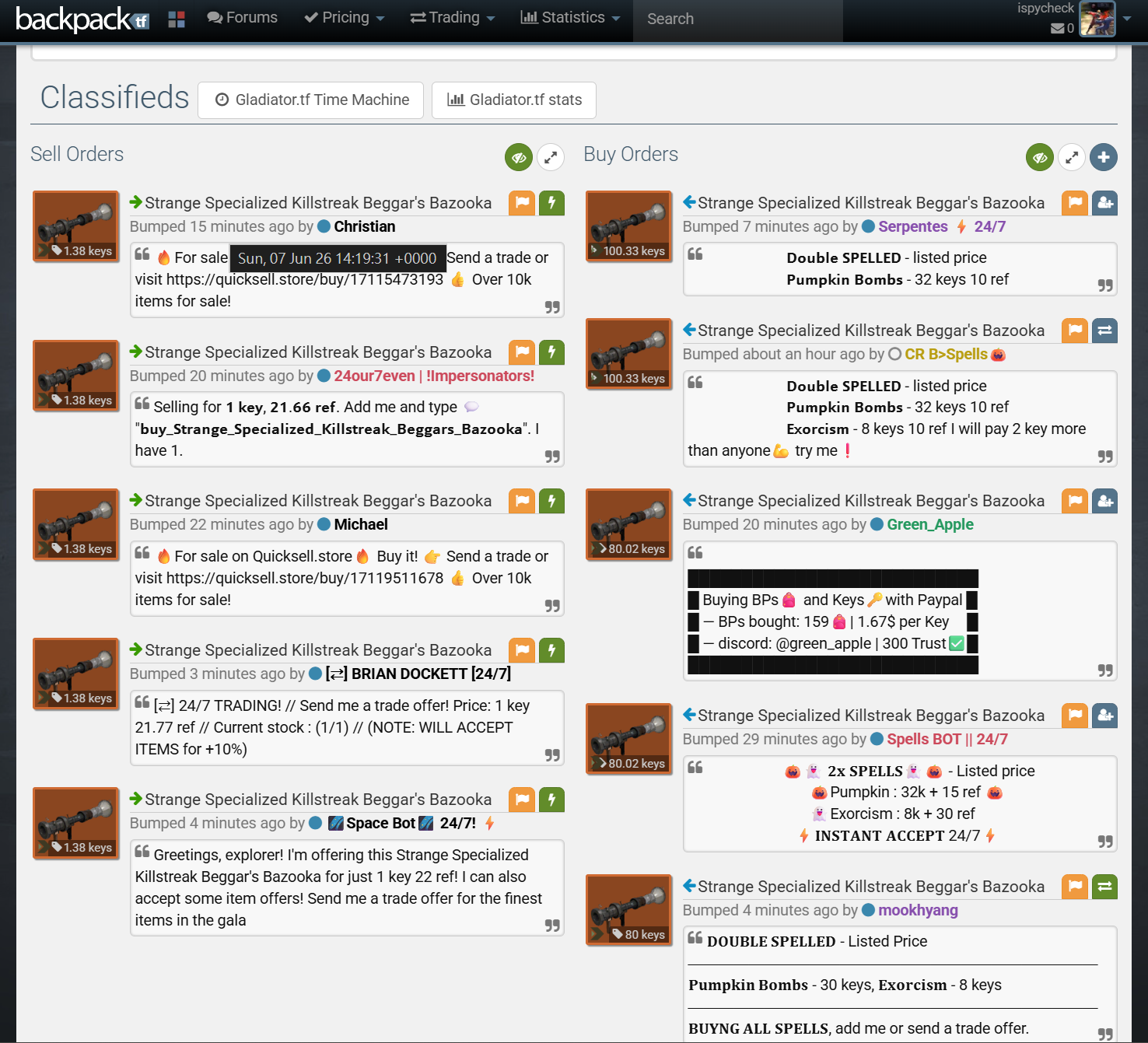Select bazooka thumbnail on Serpentes' 100.33 keys order
Viewport: 1148px width, 1043px height.
(x=628, y=226)
